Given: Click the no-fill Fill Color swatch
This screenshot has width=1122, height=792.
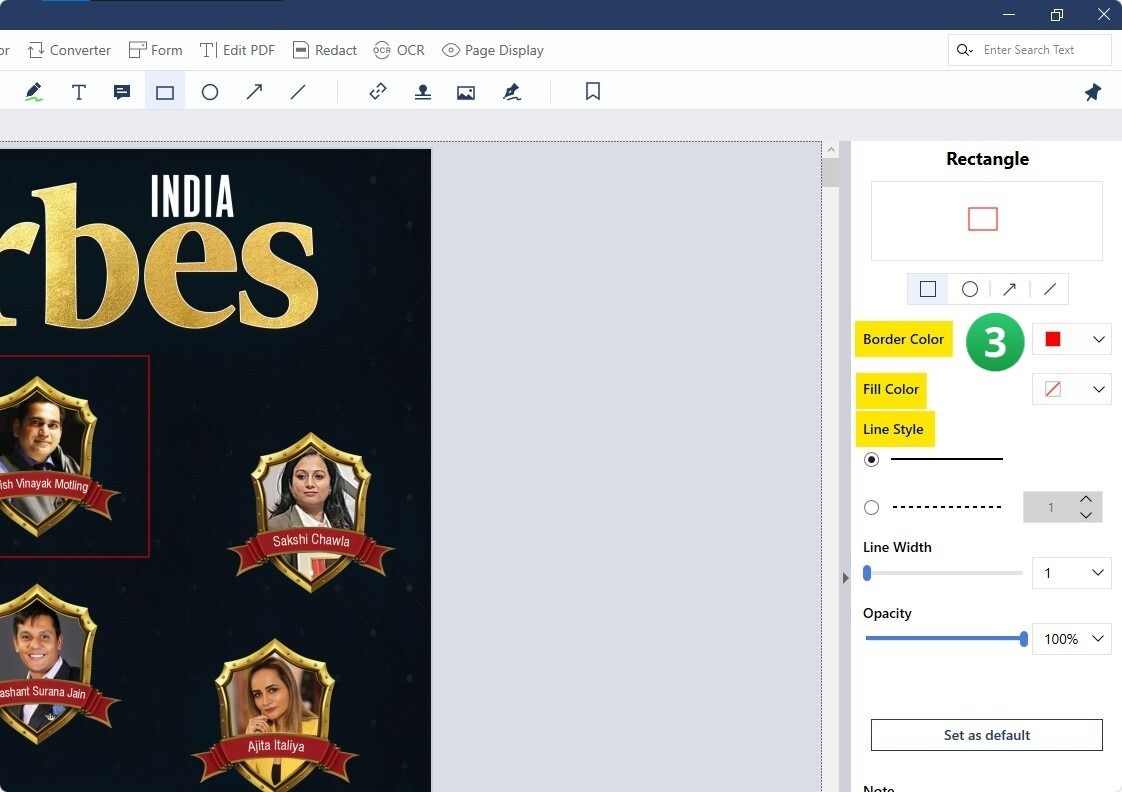Looking at the screenshot, I should coord(1053,389).
